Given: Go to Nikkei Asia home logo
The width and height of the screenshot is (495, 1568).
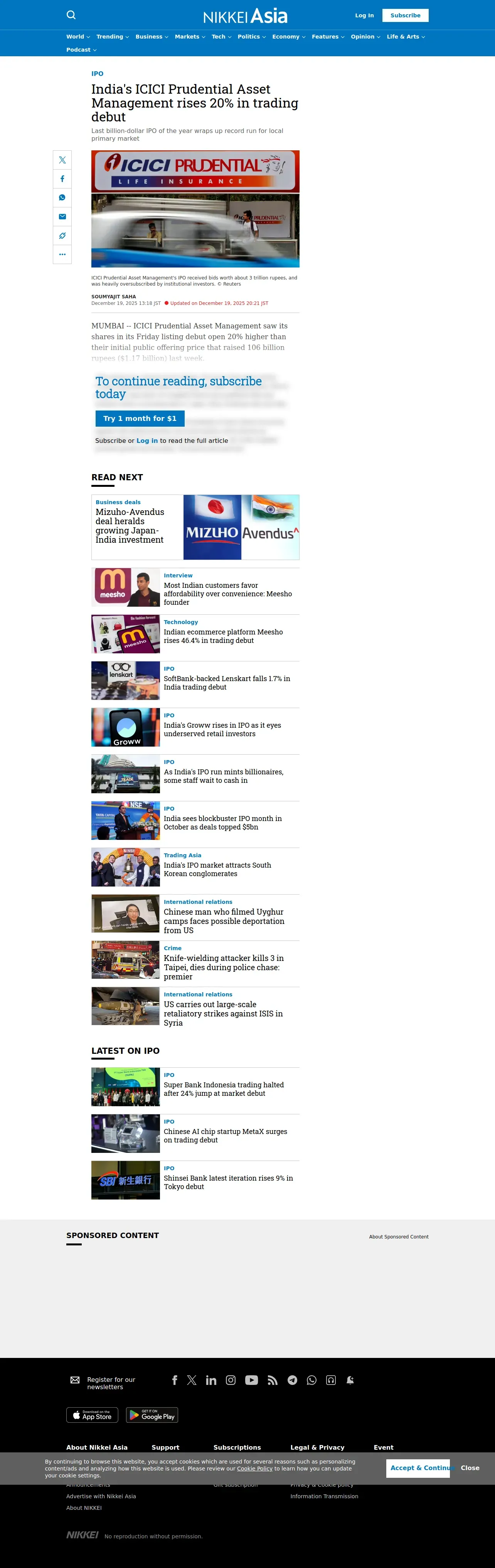Looking at the screenshot, I should point(245,16).
